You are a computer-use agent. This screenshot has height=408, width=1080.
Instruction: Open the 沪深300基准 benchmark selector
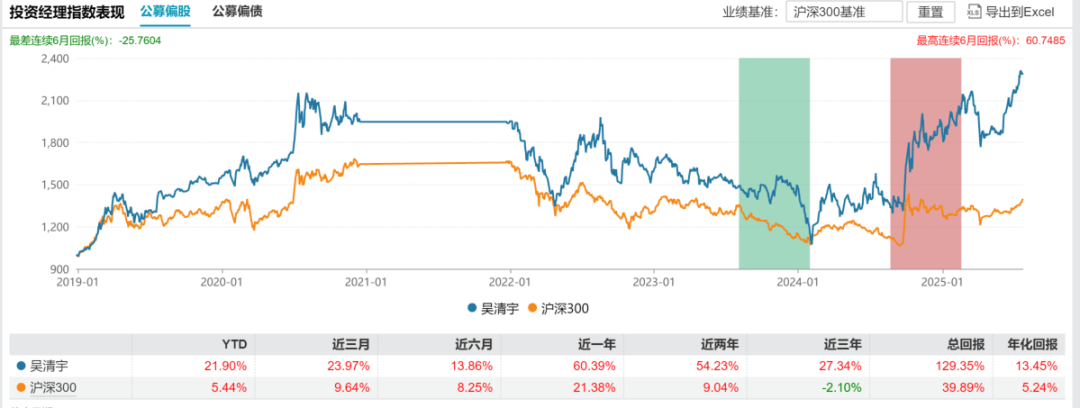coord(844,12)
